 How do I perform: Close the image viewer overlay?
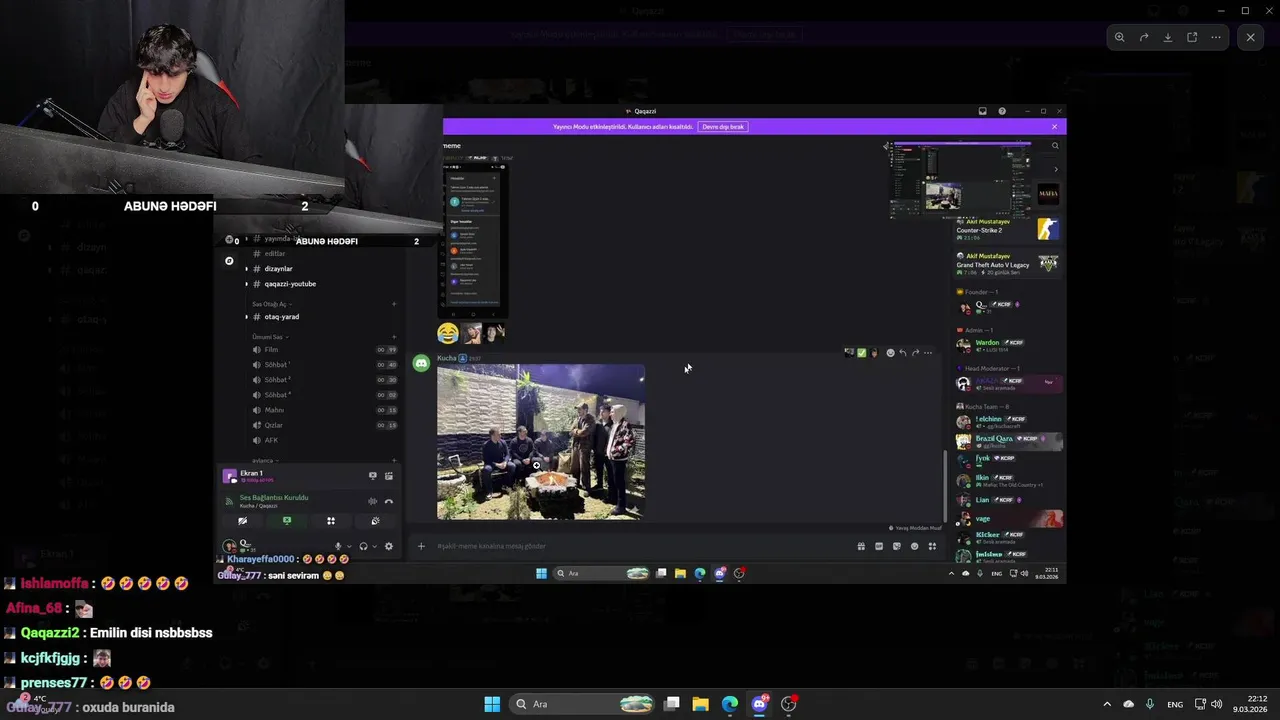coord(1250,37)
